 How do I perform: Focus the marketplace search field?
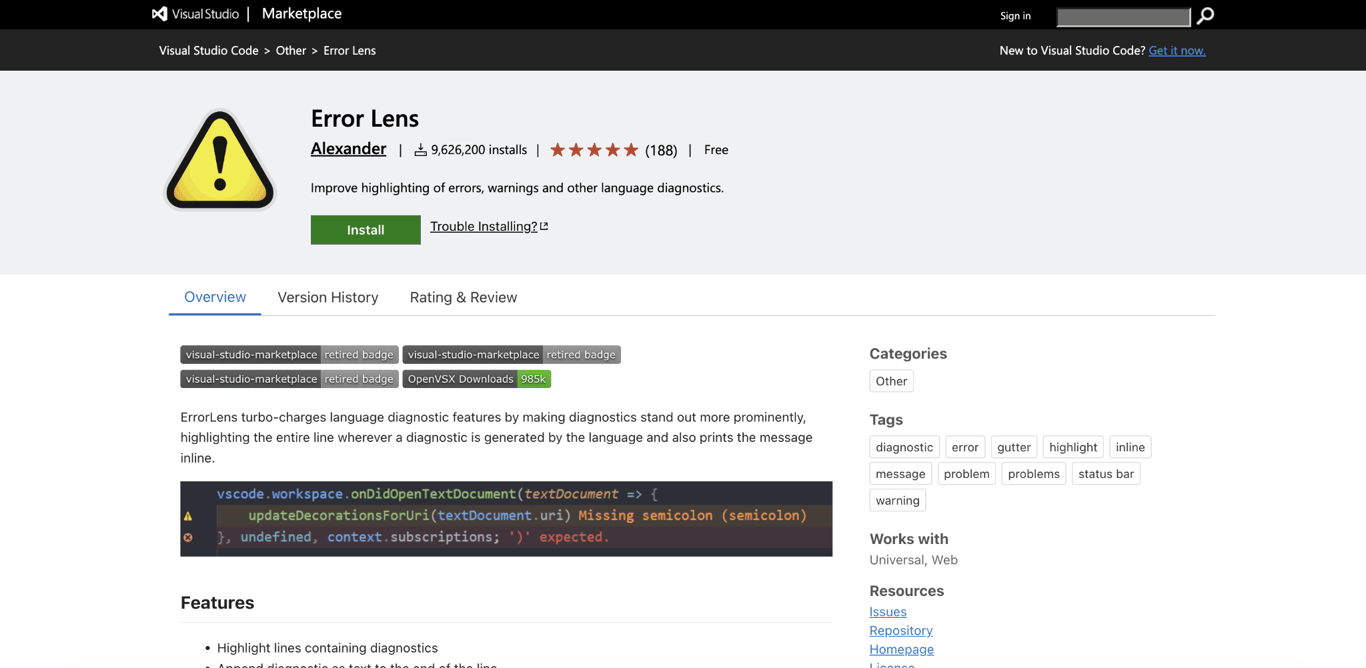point(1123,16)
